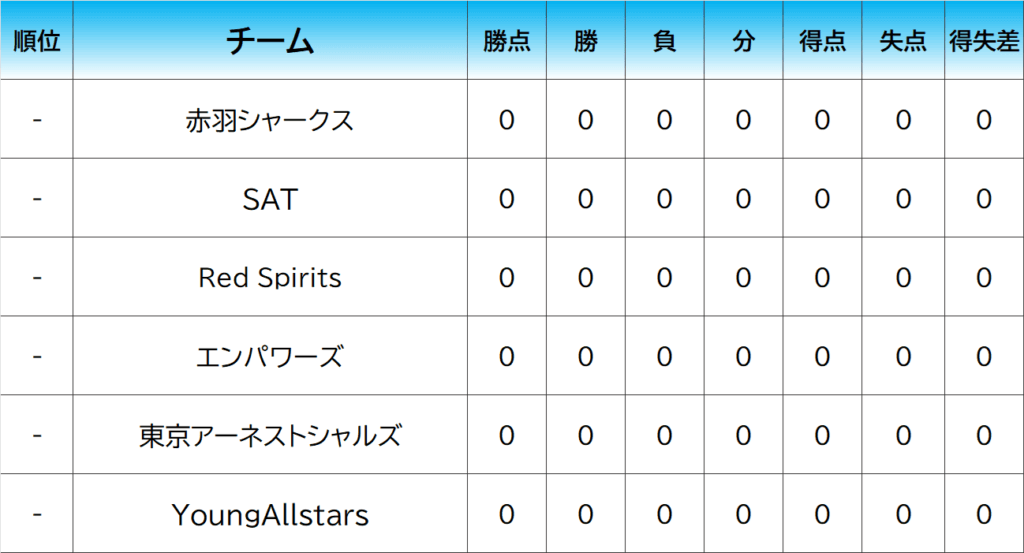Click 勝点 value for 赤羽シャークス
Screen dimensions: 1024x553
pos(507,120)
